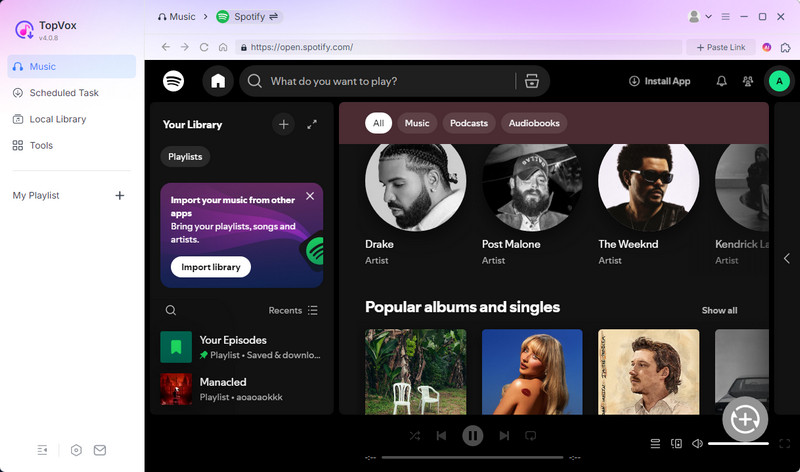Select the Music filter tab

[x=417, y=123]
